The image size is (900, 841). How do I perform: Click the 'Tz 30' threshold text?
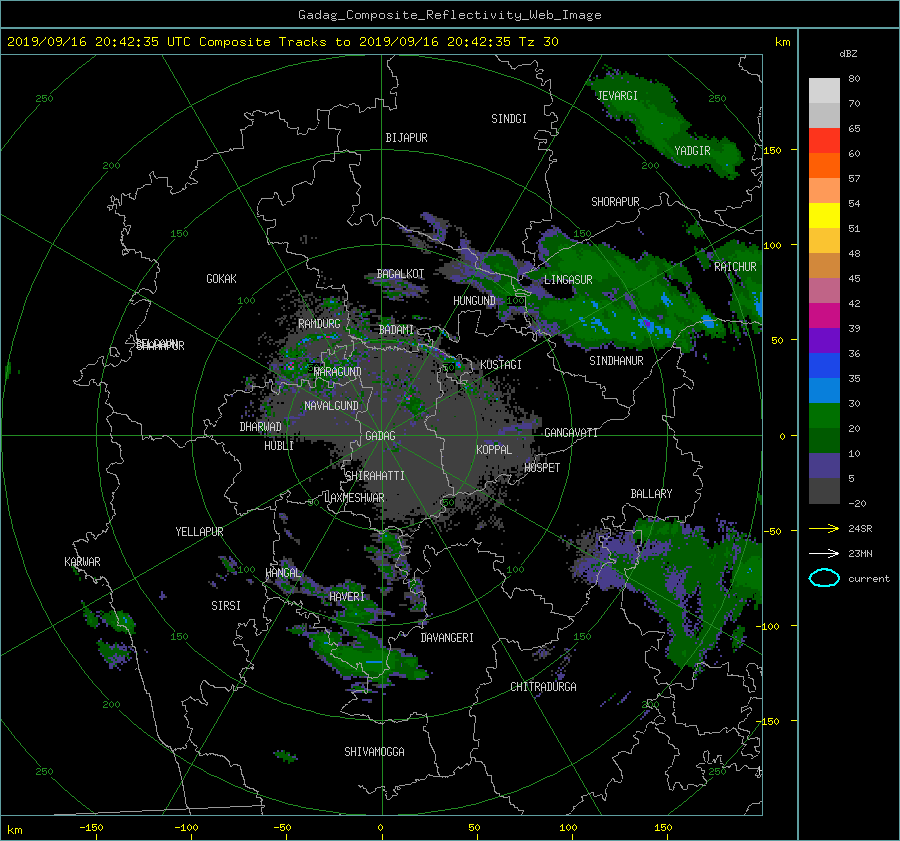click(x=538, y=42)
